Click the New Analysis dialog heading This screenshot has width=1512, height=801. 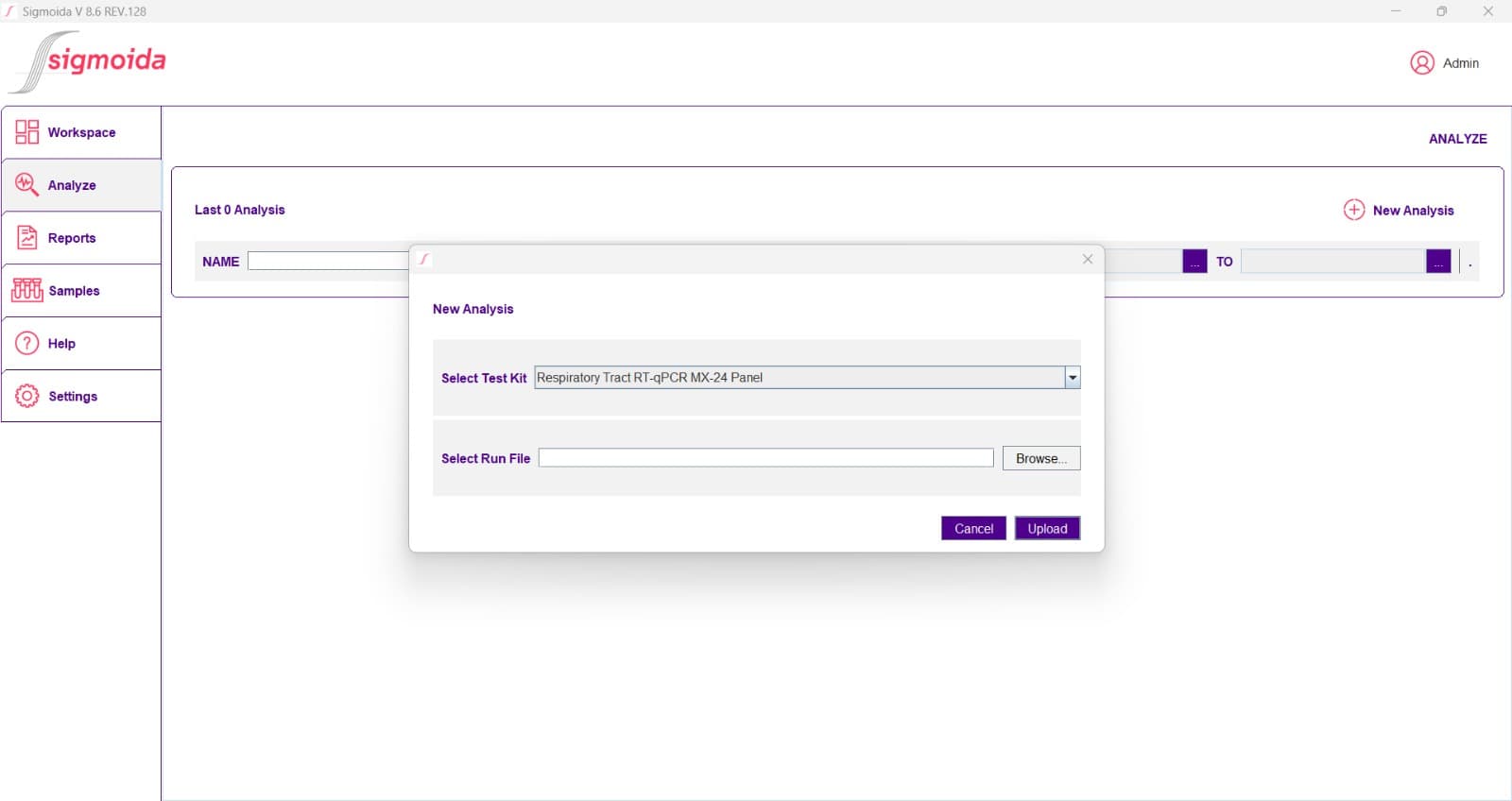point(472,309)
